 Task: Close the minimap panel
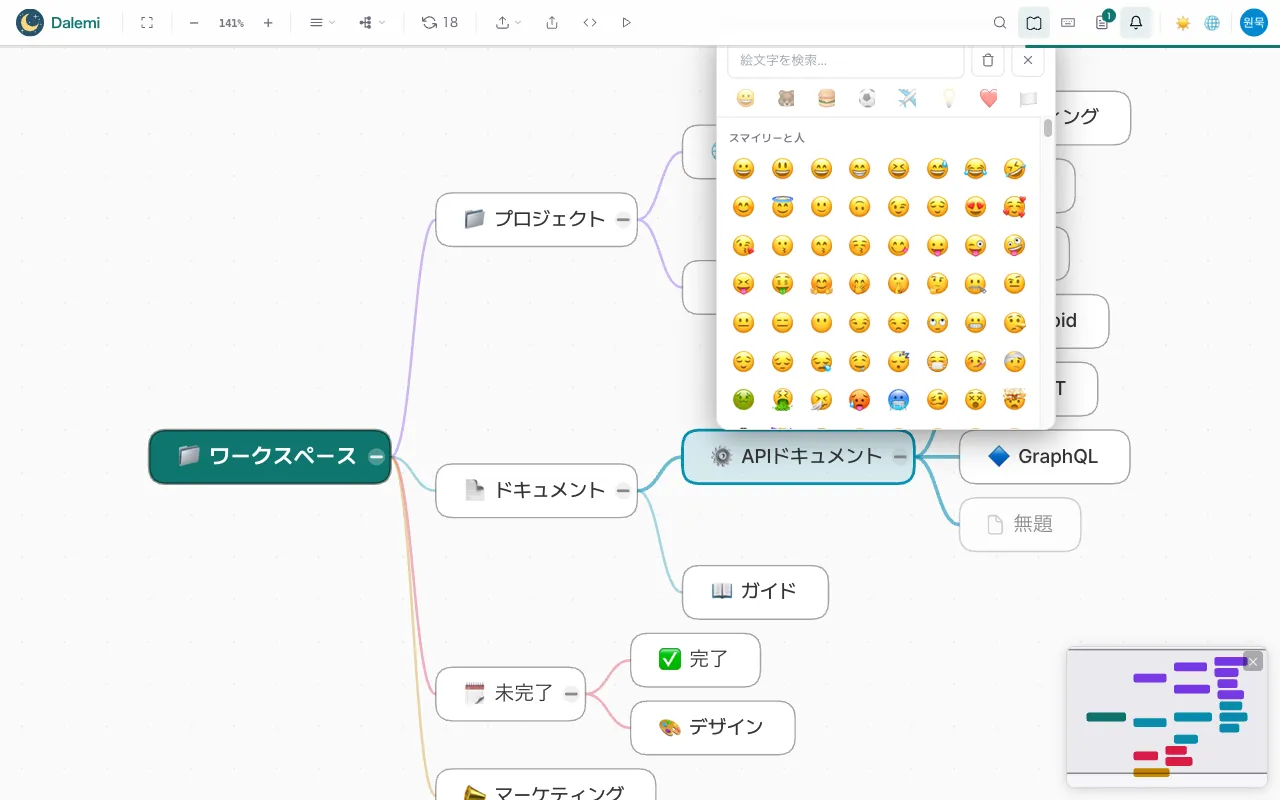[1253, 661]
